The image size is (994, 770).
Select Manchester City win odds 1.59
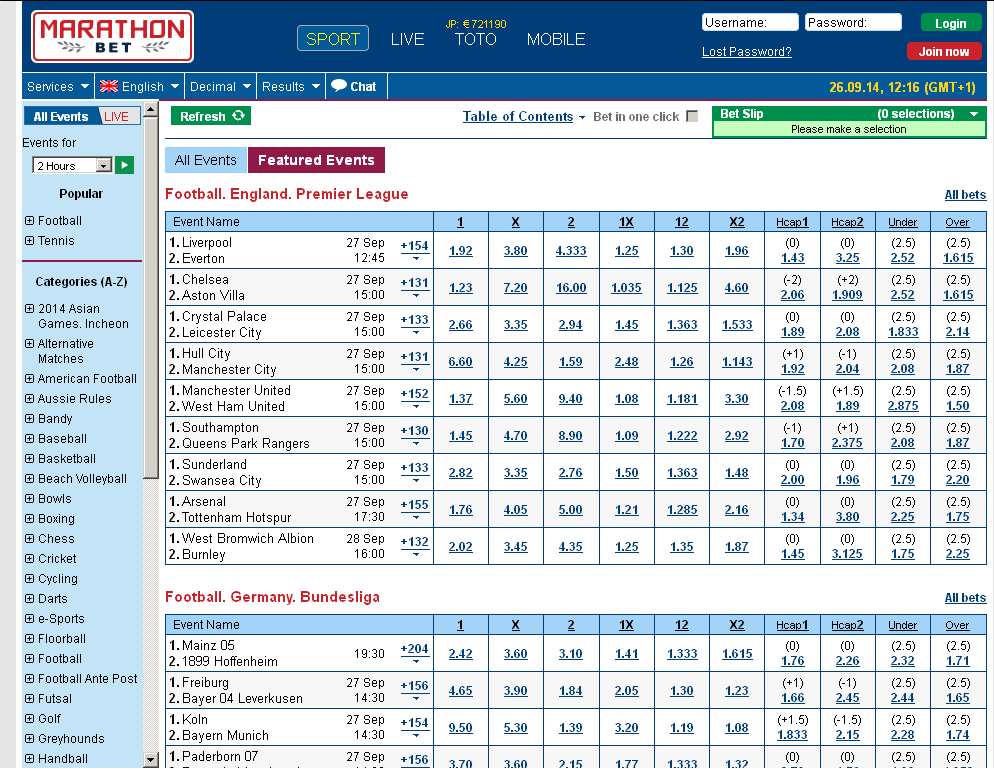[x=571, y=362]
